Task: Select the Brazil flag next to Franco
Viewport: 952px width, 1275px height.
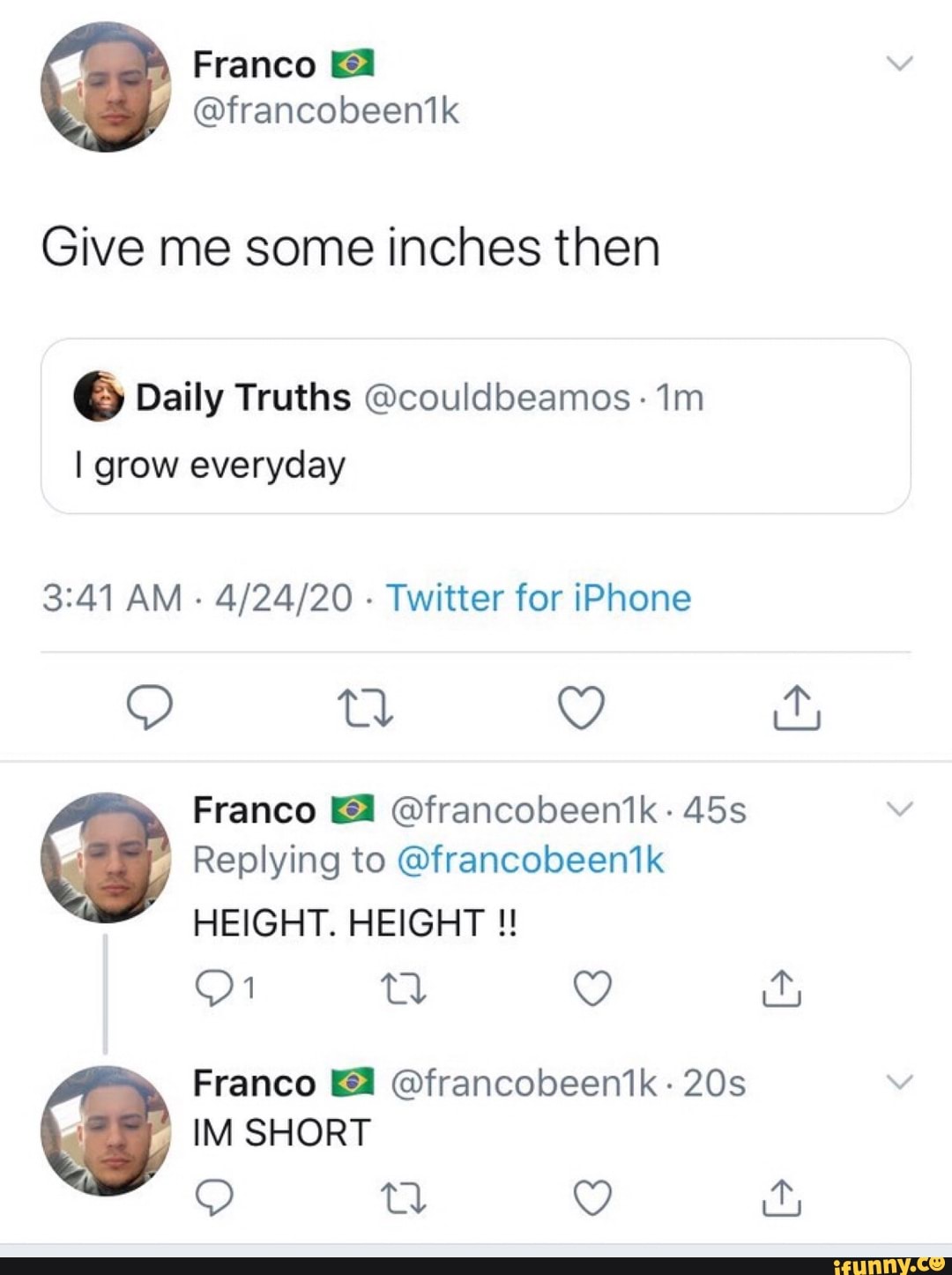Action: pos(352,62)
